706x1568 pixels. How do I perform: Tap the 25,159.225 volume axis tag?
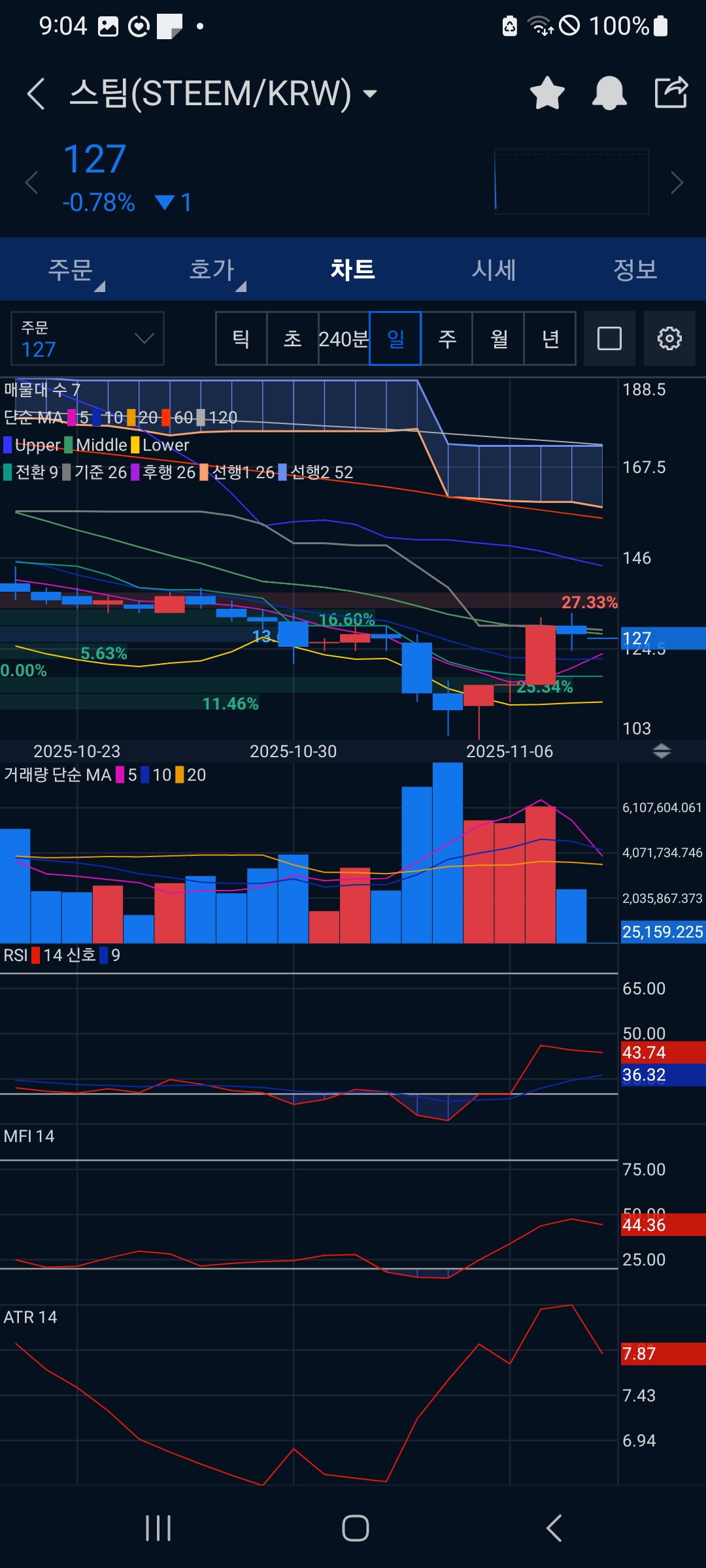click(663, 932)
